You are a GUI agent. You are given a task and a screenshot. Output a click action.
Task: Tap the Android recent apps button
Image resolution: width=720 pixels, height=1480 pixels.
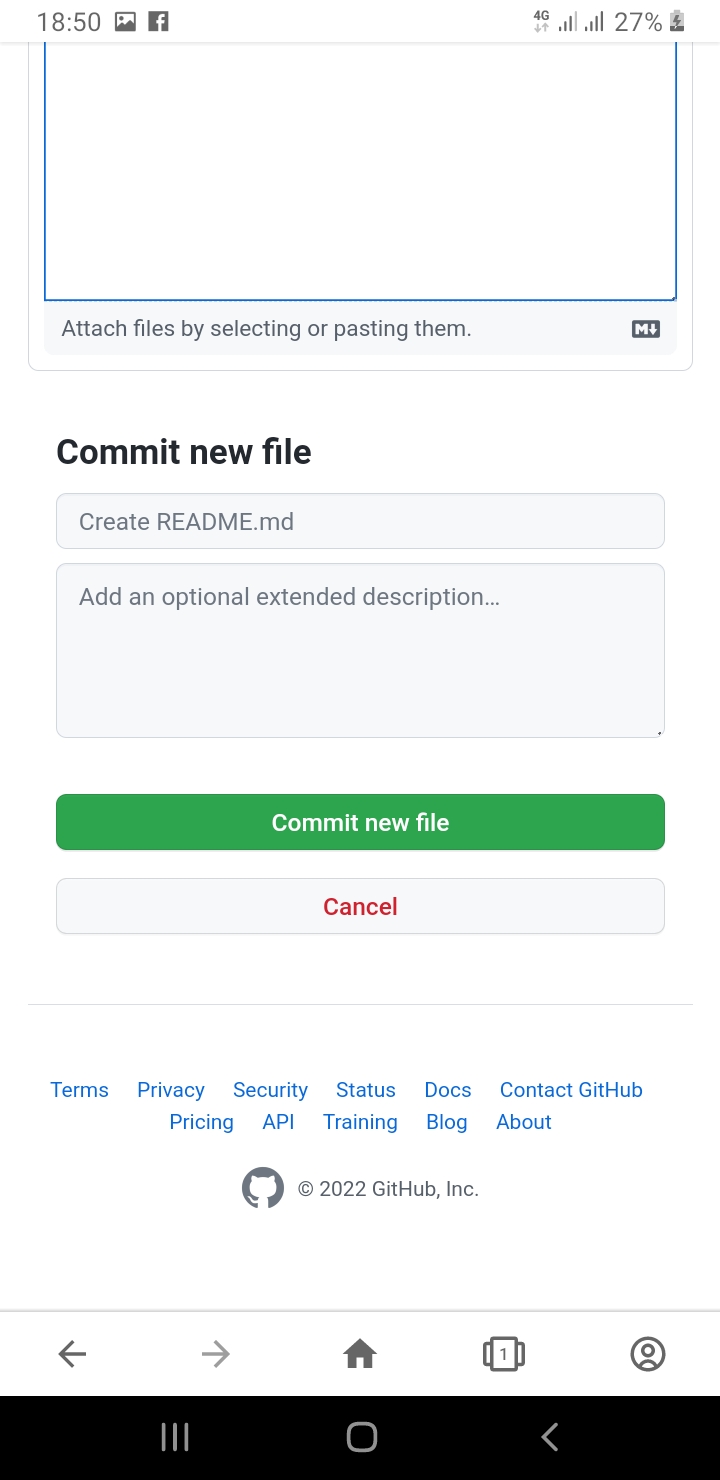(175, 1437)
